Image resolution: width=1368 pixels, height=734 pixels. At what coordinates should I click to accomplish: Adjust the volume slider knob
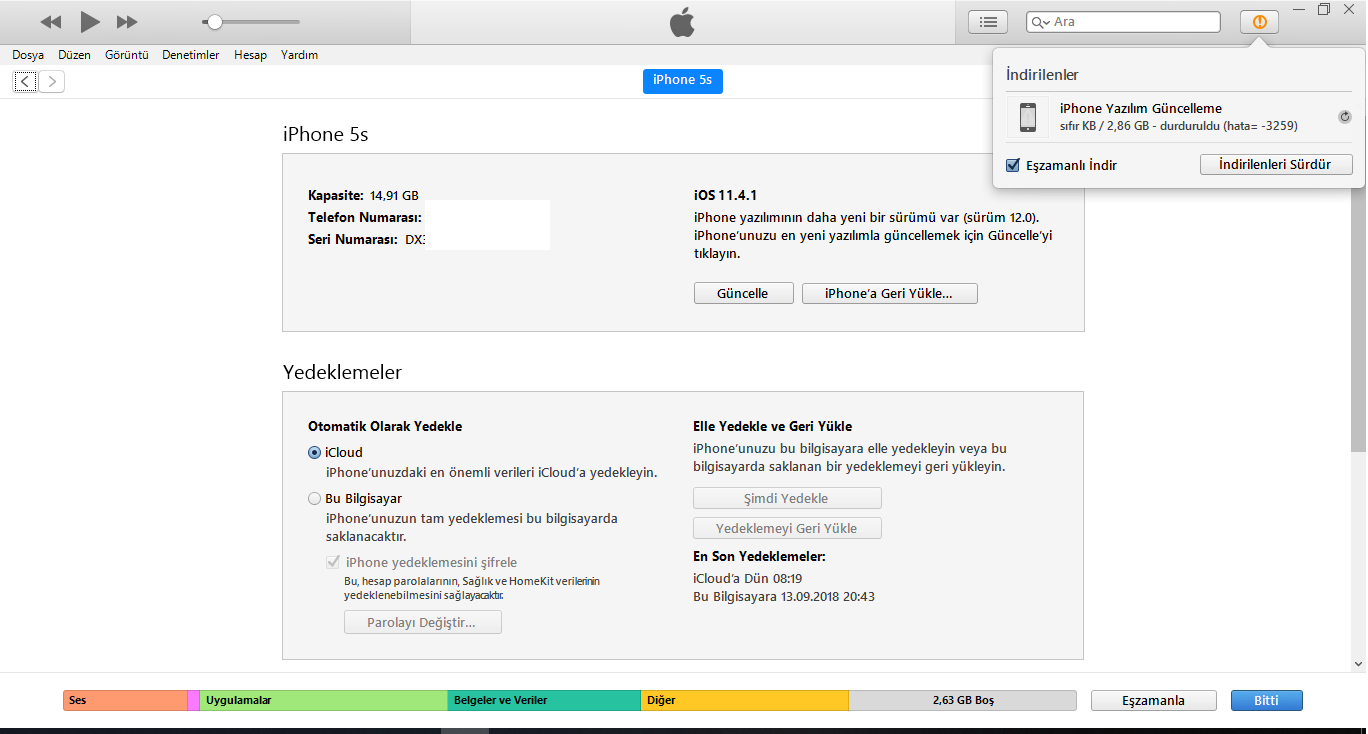click(x=214, y=21)
